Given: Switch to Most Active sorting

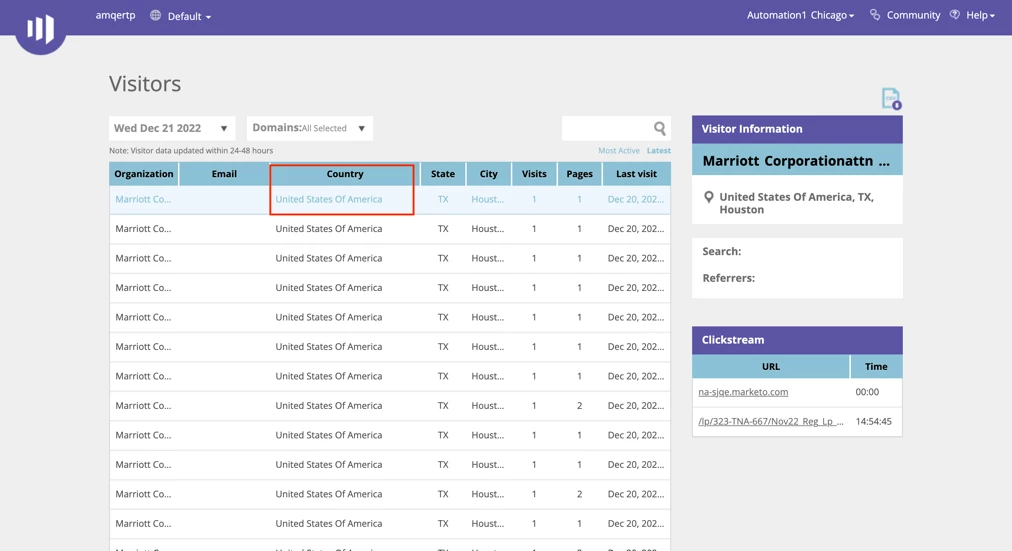Looking at the screenshot, I should pos(618,150).
